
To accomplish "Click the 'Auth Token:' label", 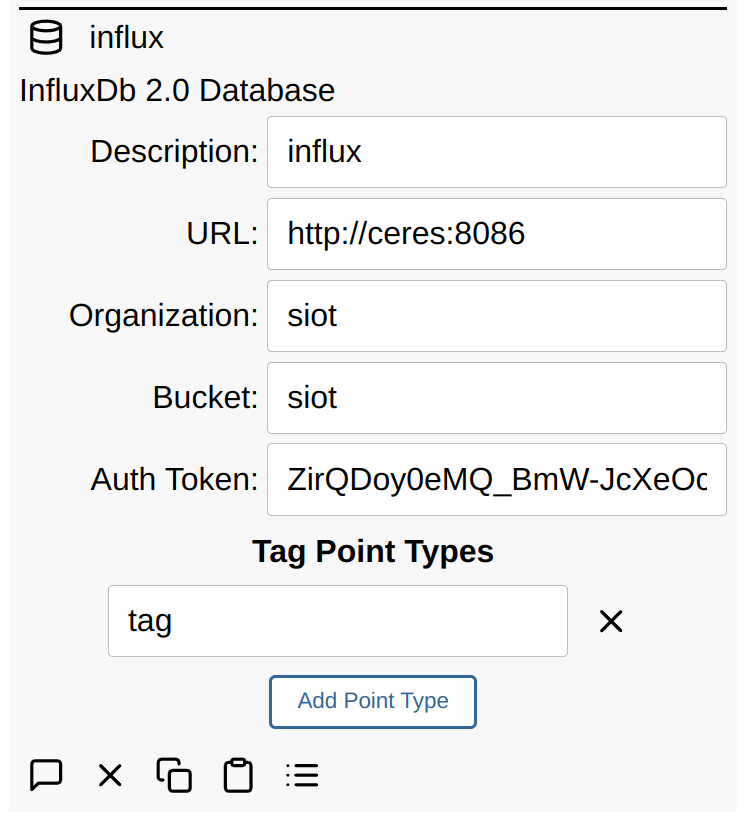I will (175, 480).
